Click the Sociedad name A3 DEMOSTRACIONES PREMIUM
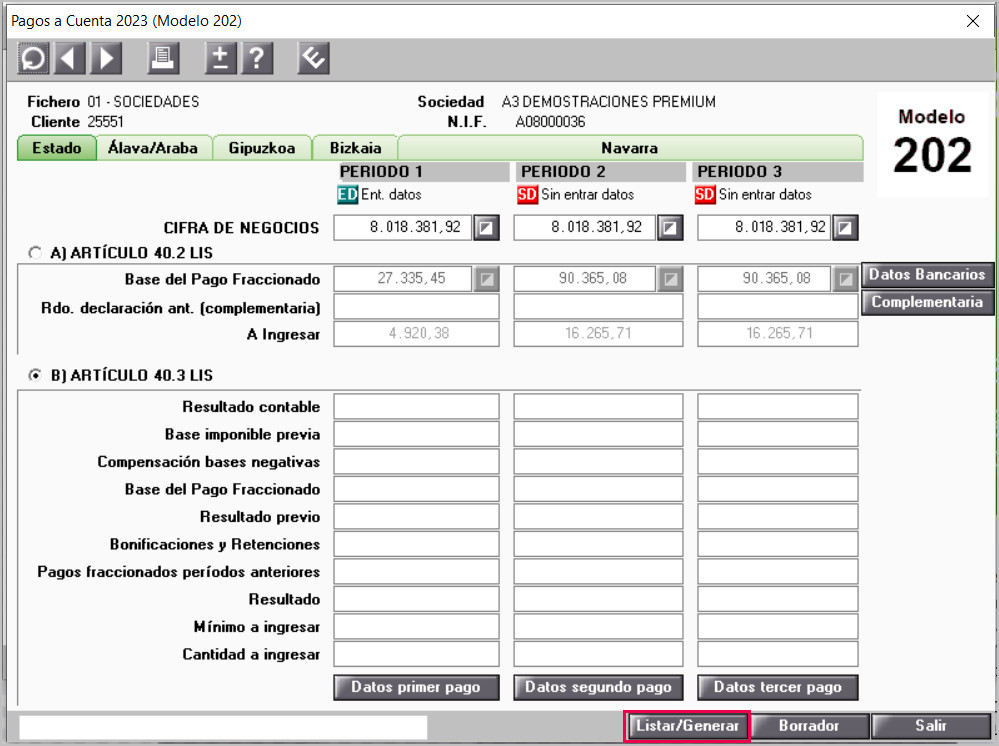 [608, 102]
